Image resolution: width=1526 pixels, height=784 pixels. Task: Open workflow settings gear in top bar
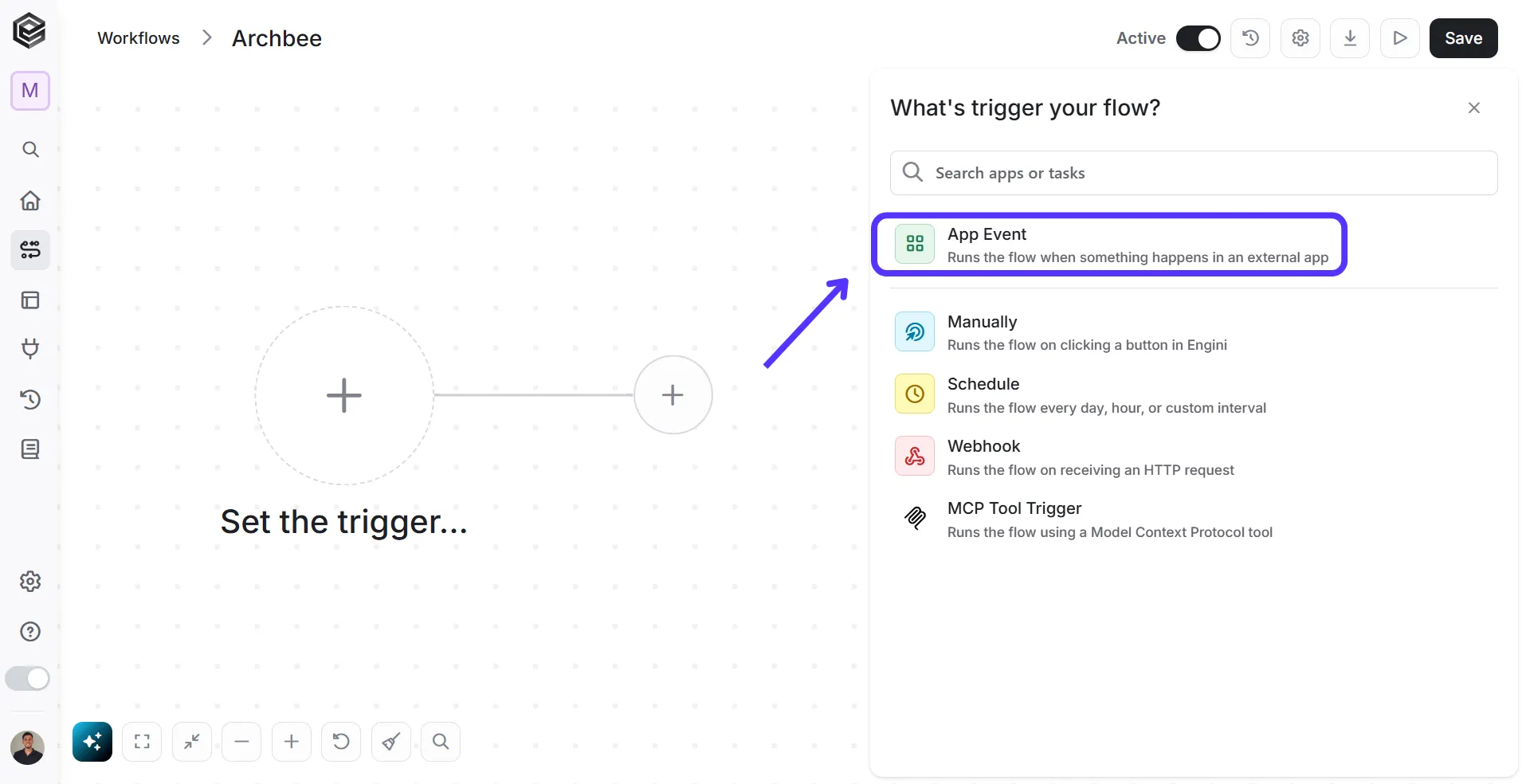click(1300, 38)
